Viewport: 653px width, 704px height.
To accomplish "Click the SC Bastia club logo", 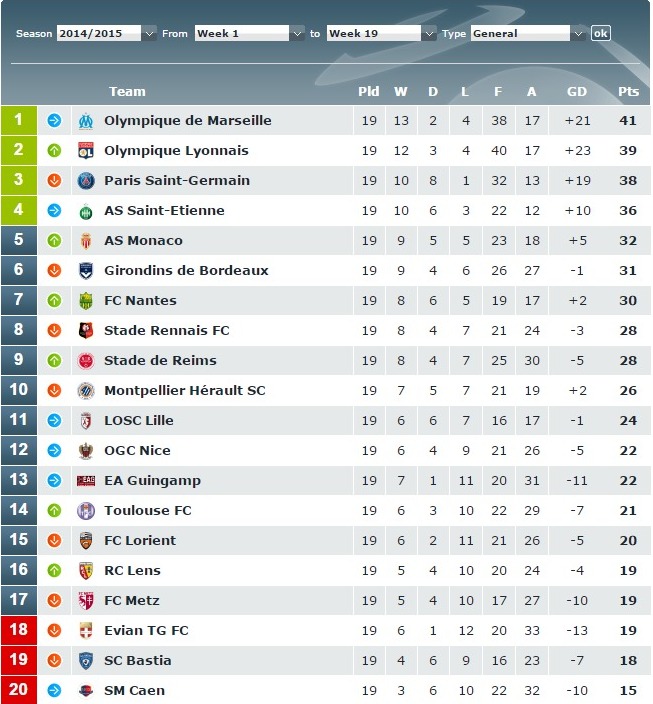I will pos(85,661).
